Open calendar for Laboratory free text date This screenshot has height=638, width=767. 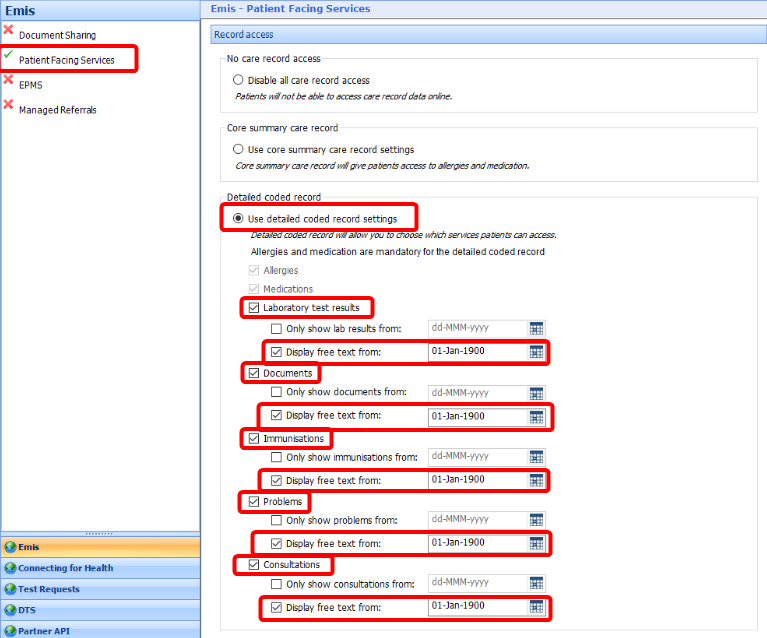click(x=536, y=352)
